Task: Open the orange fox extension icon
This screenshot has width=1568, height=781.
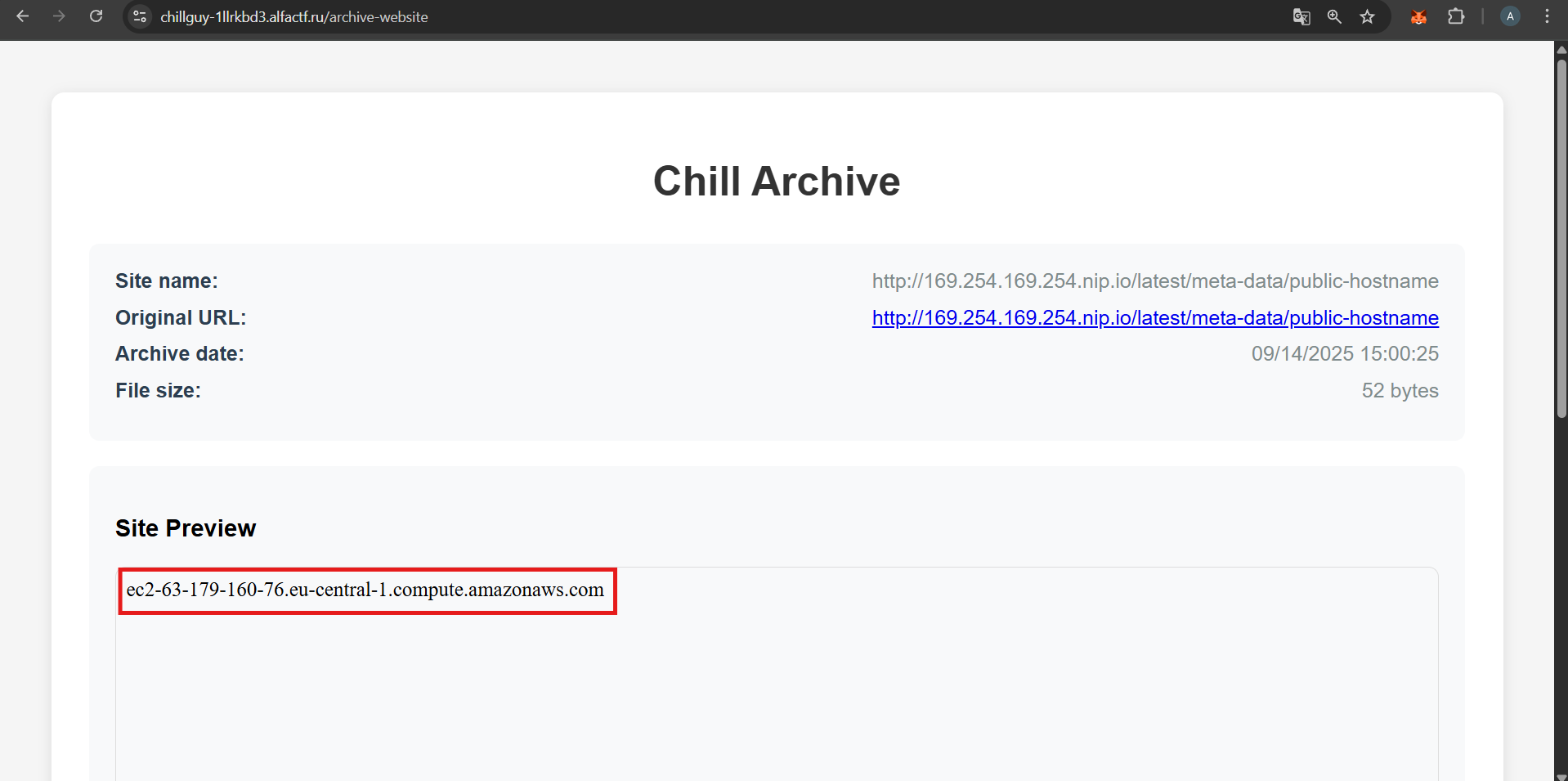Action: (x=1418, y=16)
